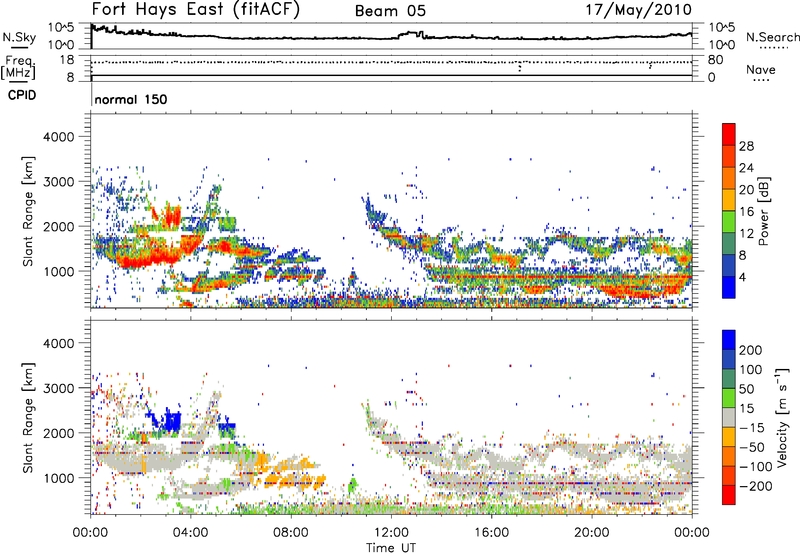The width and height of the screenshot is (800, 554).
Task: Click the date "17/May/2010"
Action: [x=638, y=10]
